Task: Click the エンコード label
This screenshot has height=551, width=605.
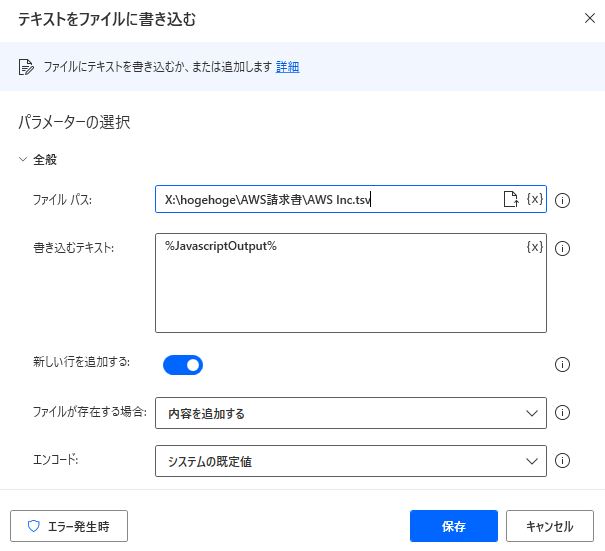Action: click(56, 460)
